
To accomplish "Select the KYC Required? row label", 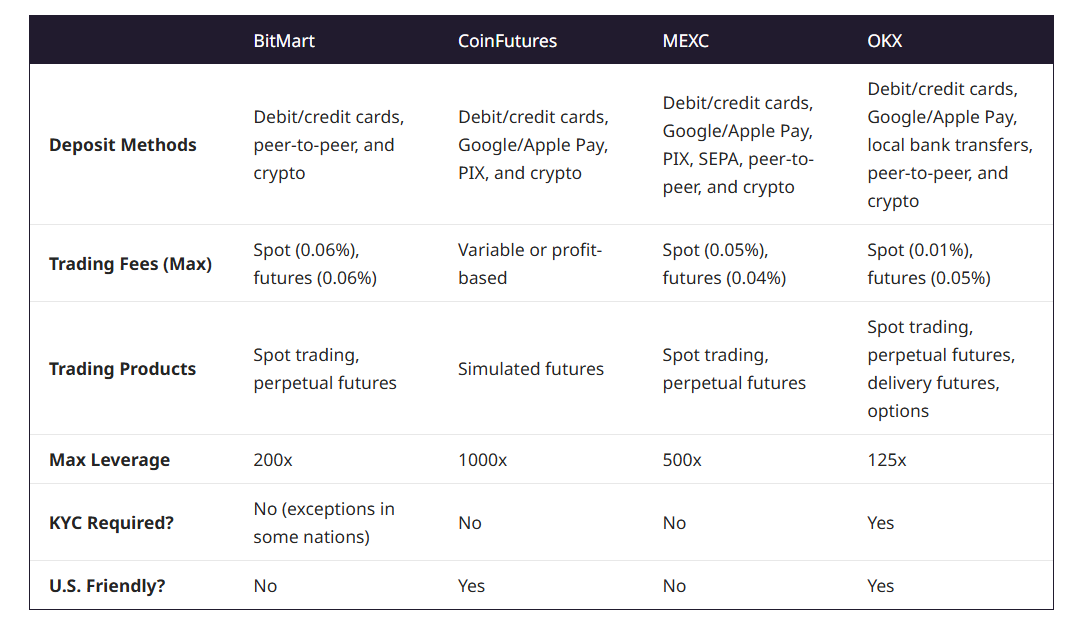I will (x=111, y=523).
